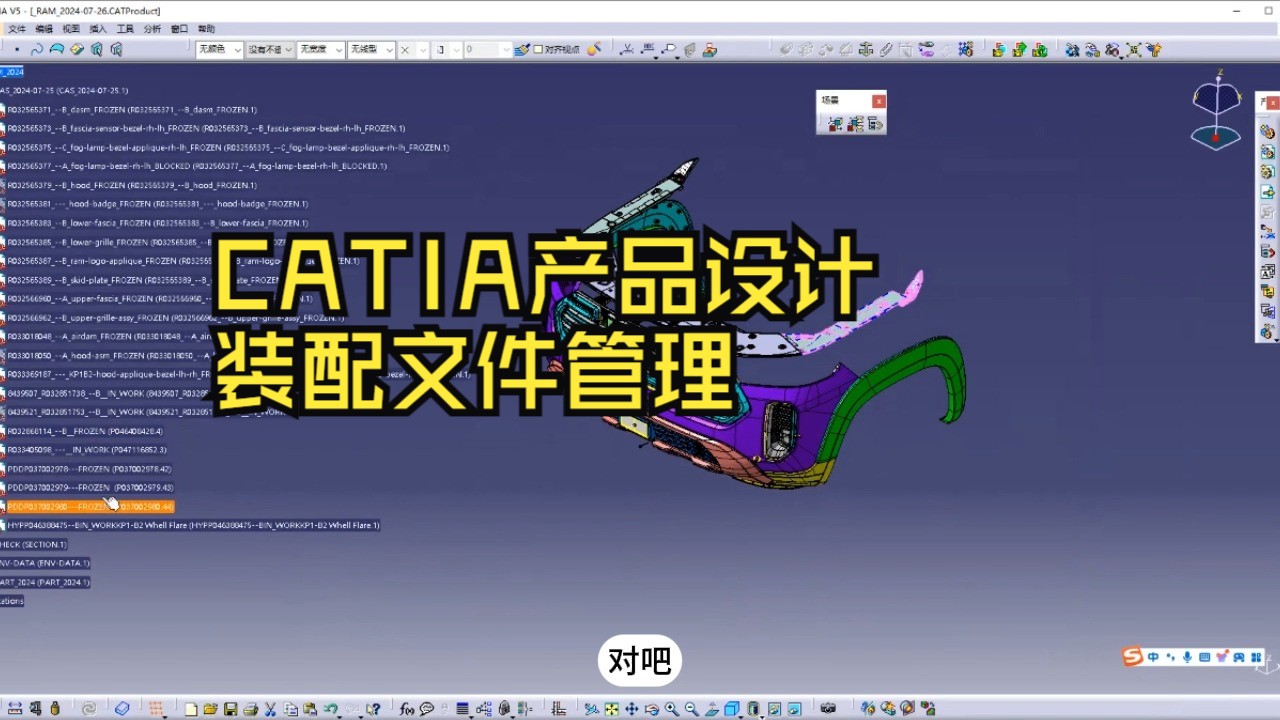Close the 场景 floating toolbar
The image size is (1280, 720).
pos(878,101)
